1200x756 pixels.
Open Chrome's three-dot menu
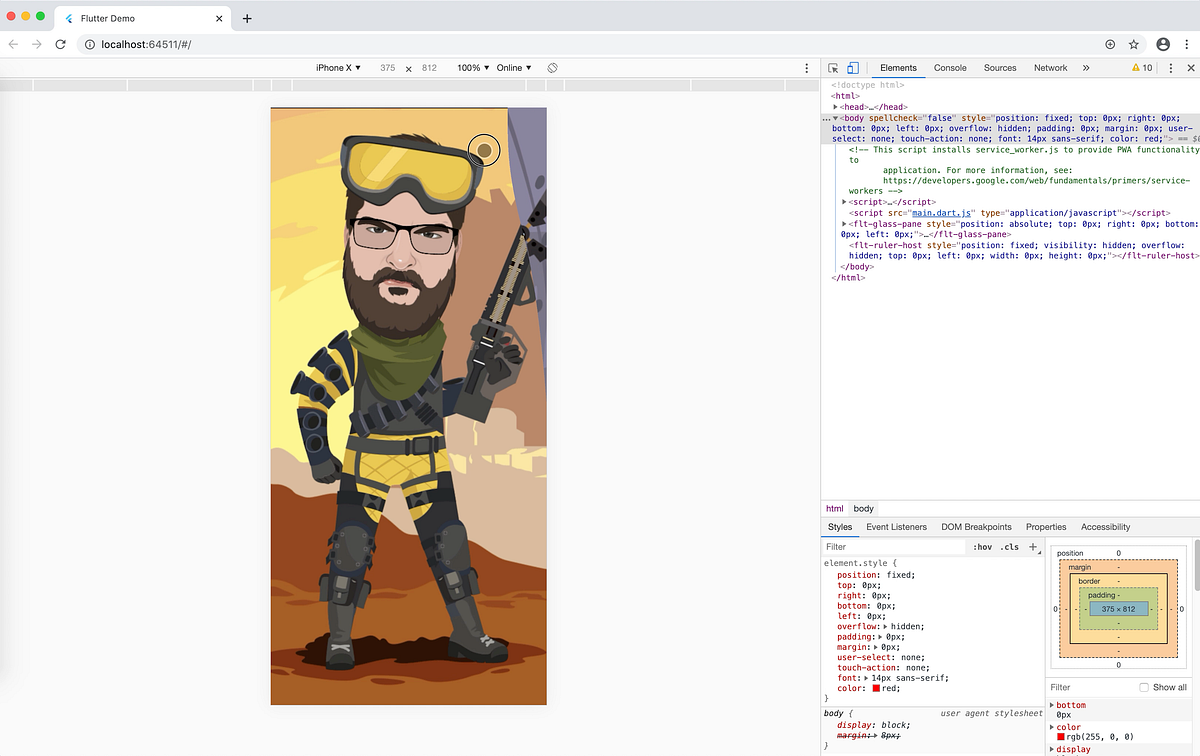(x=1186, y=44)
